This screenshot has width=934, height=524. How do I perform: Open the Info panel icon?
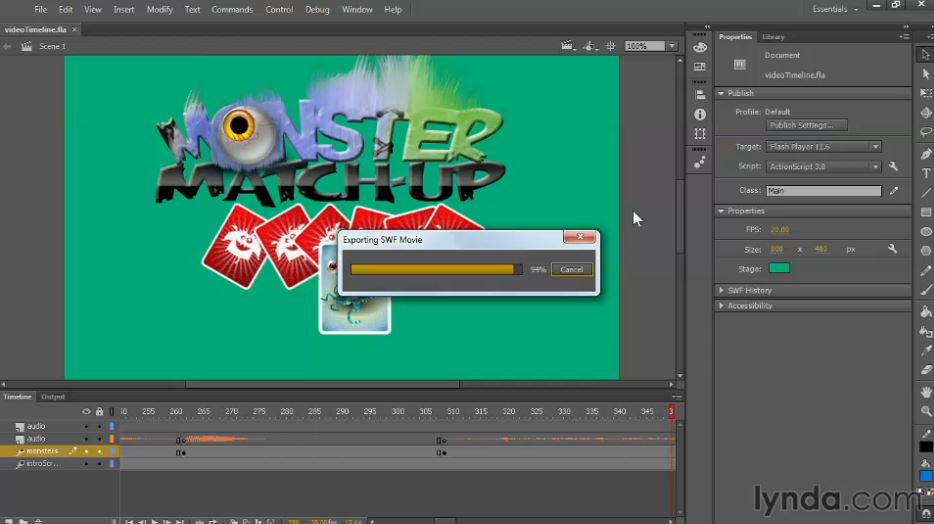pos(700,114)
